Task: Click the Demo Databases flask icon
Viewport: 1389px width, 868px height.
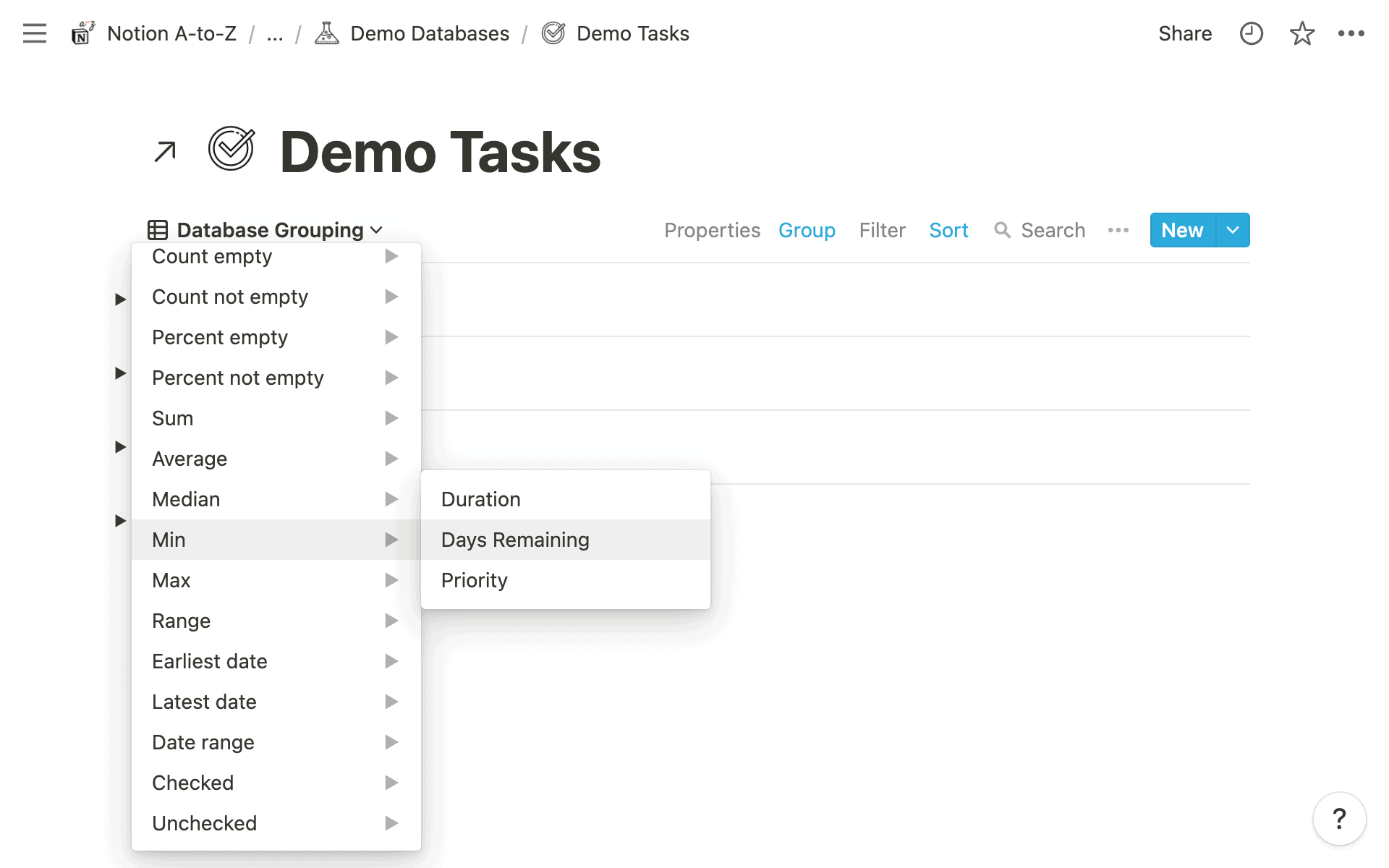Action: point(327,33)
